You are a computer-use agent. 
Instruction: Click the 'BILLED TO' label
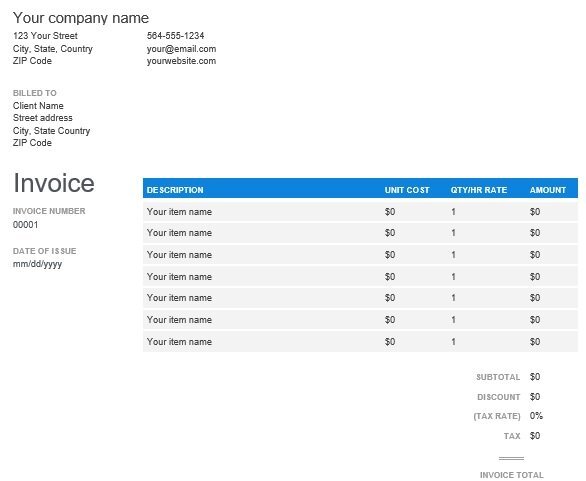(x=35, y=93)
